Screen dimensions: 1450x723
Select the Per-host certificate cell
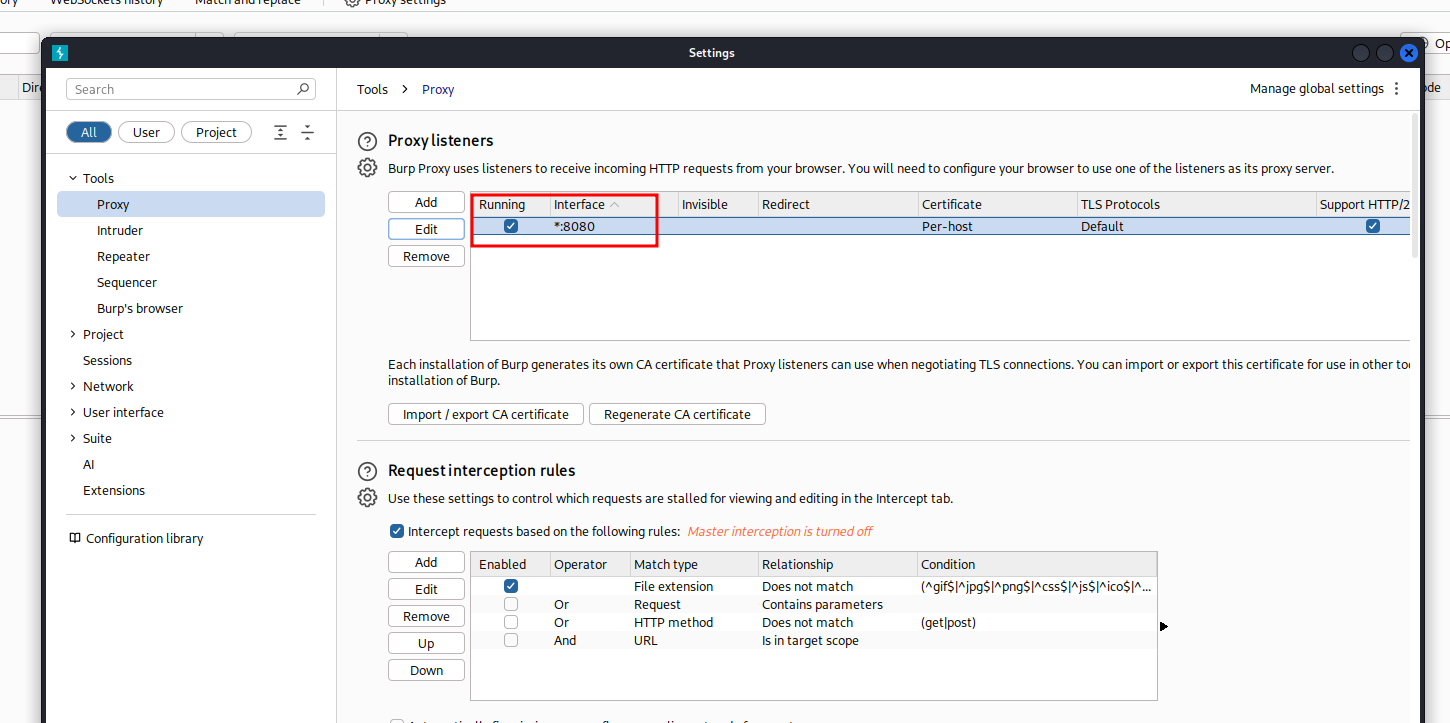click(x=997, y=226)
